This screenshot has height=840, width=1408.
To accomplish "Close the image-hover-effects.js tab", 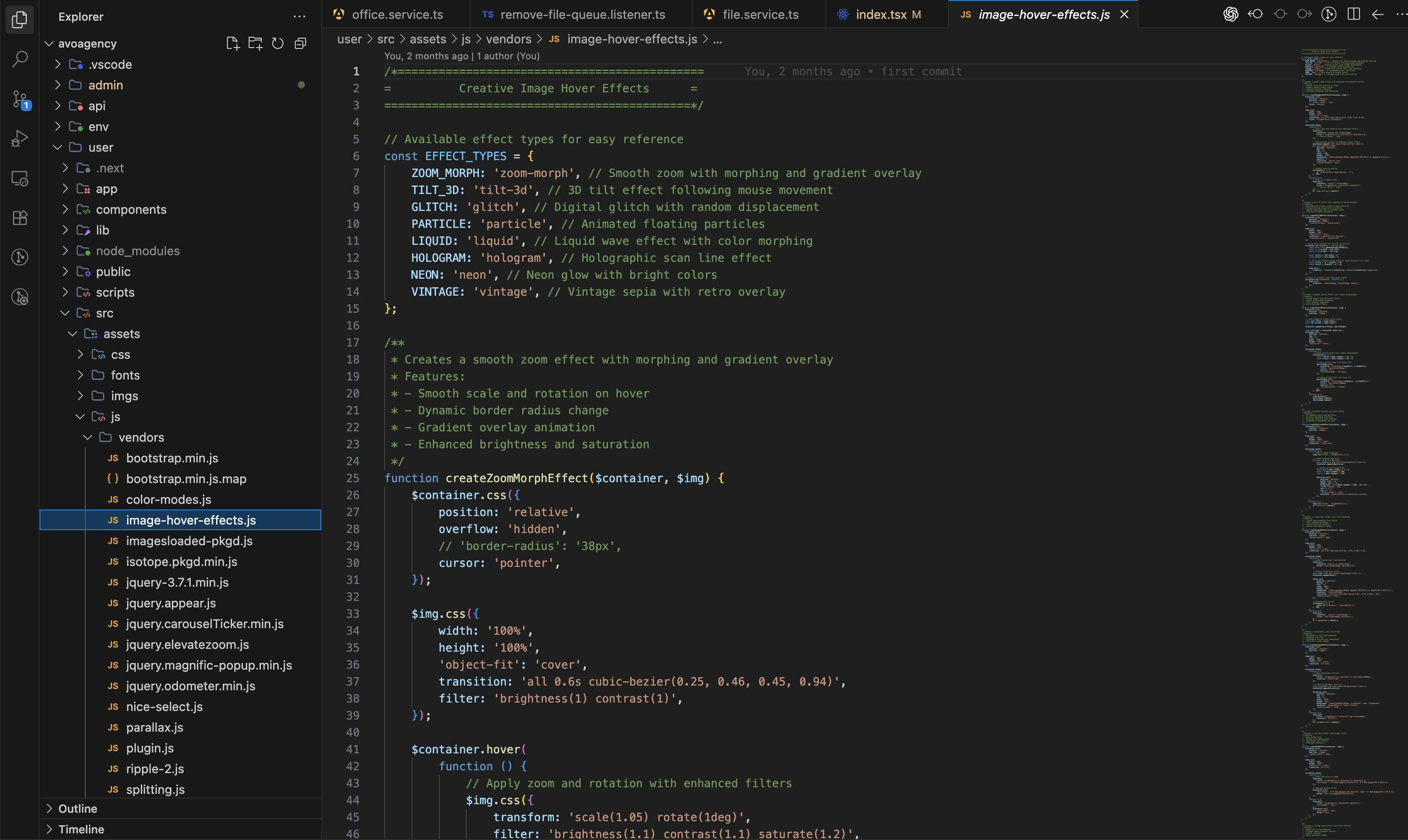I will tap(1125, 15).
